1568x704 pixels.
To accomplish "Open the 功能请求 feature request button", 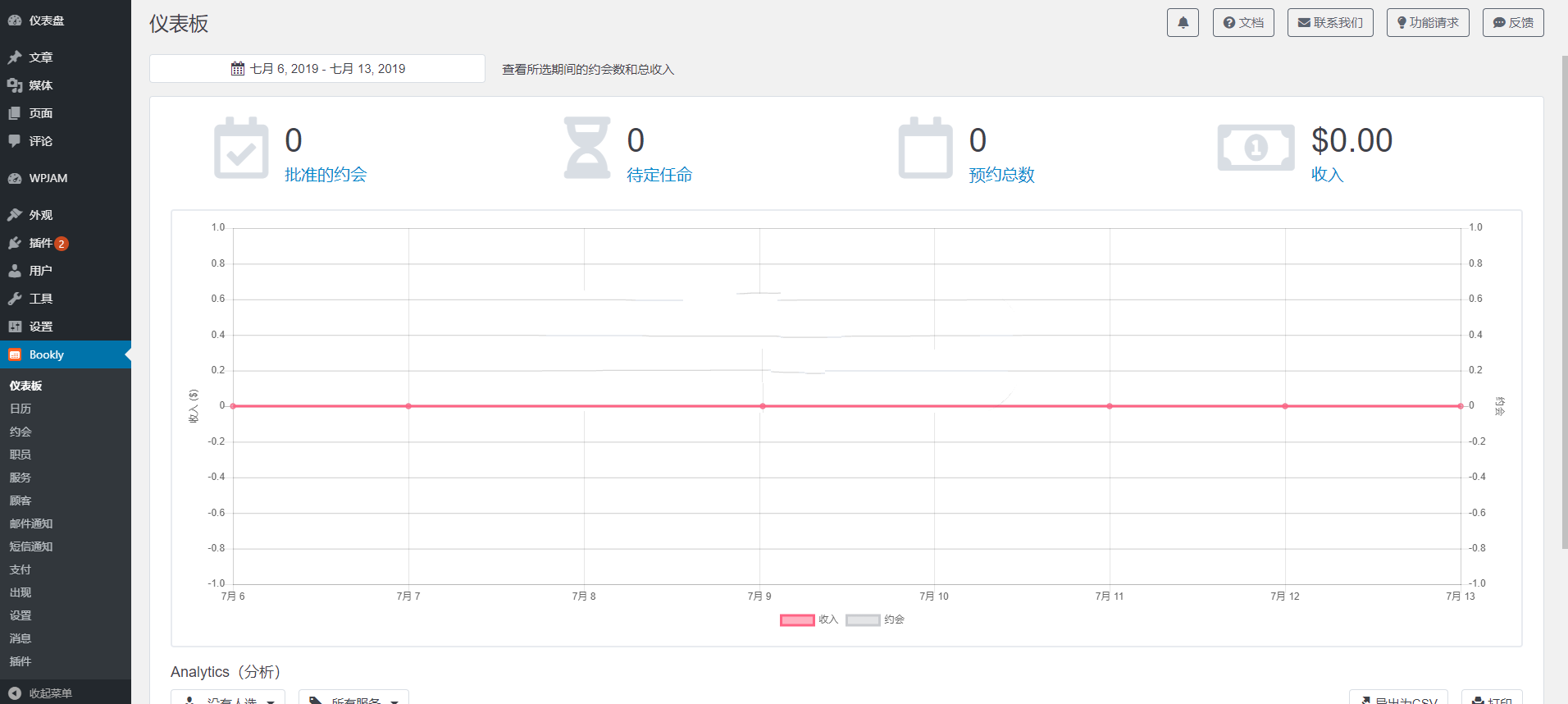I will click(x=1427, y=23).
